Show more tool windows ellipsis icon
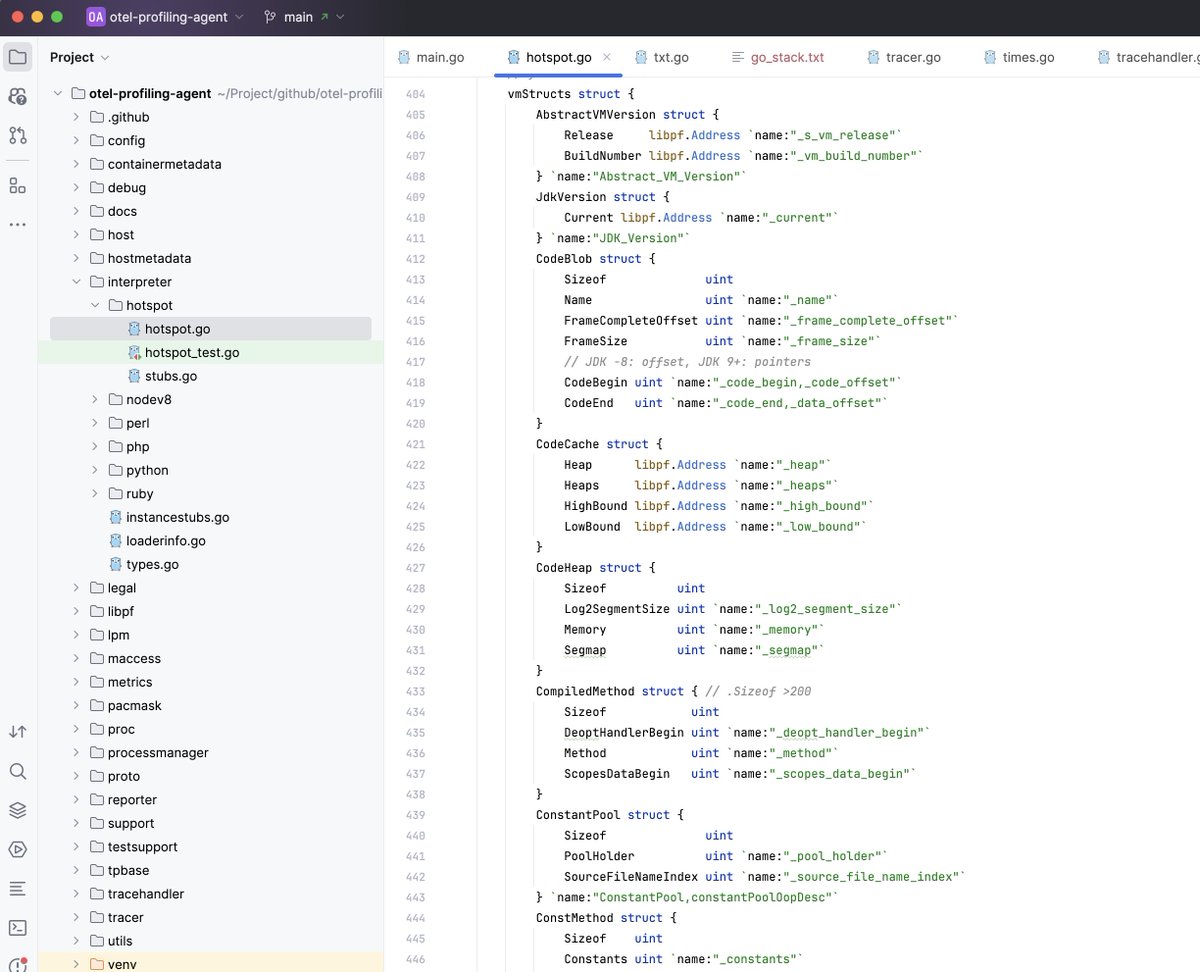1200x972 pixels. pos(18,224)
